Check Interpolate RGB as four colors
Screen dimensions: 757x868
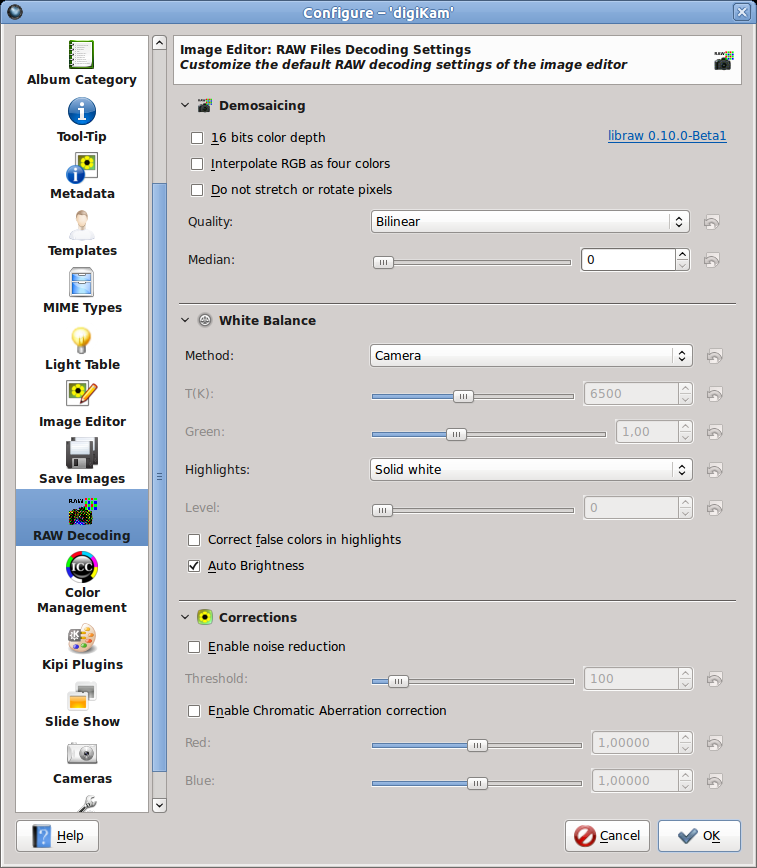click(x=197, y=164)
